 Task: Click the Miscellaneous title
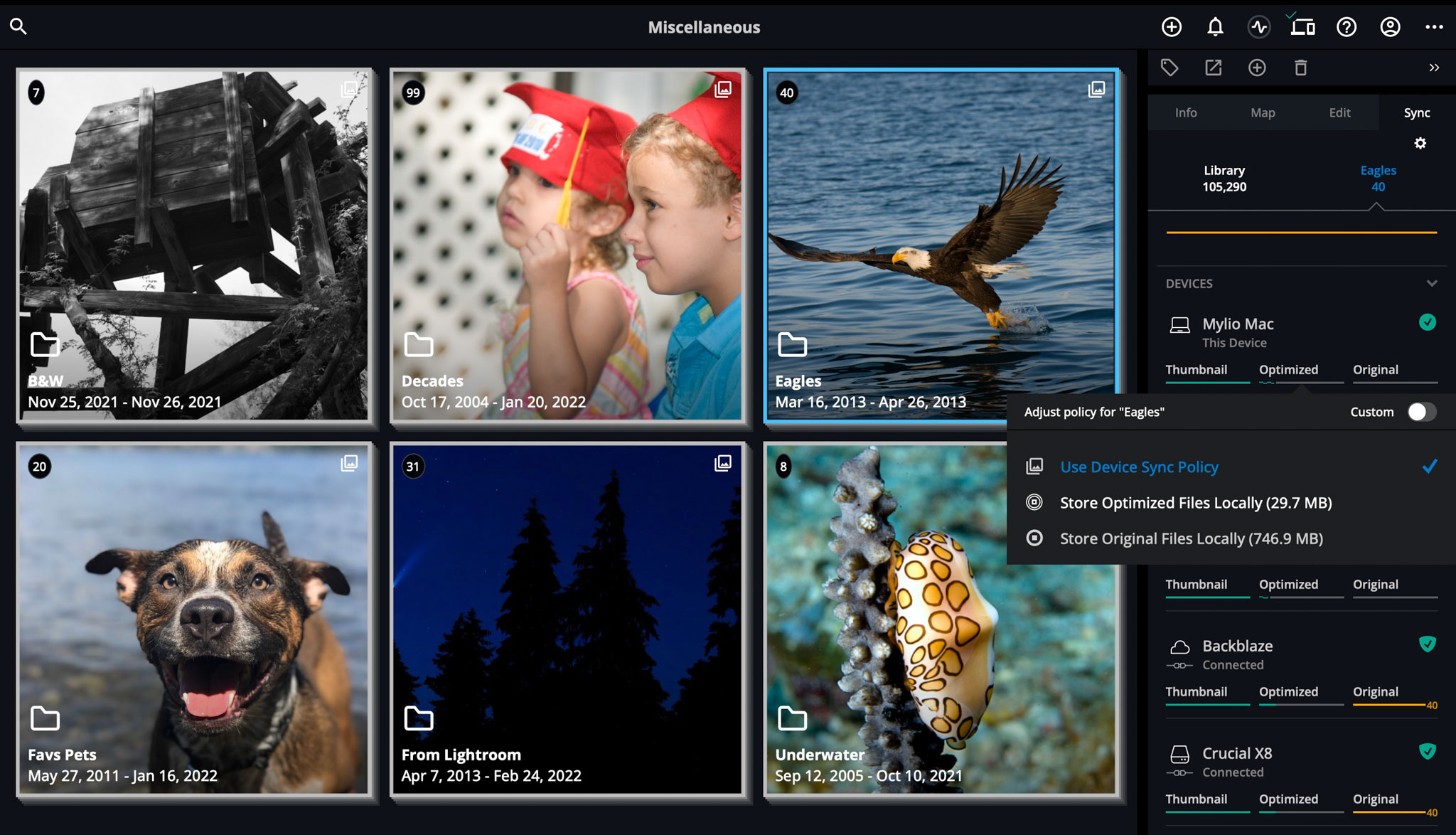704,27
